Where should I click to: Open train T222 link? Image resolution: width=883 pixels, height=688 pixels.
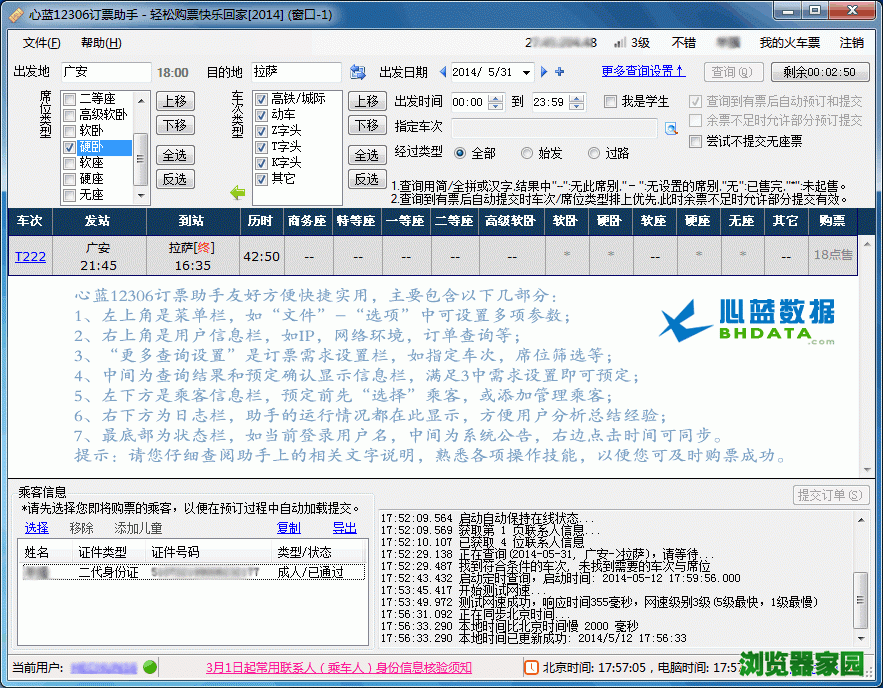pos(30,257)
